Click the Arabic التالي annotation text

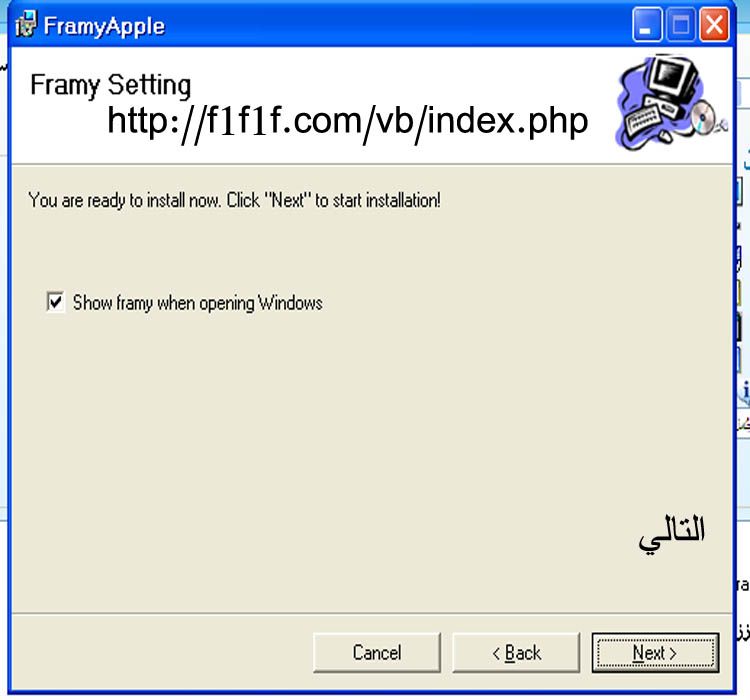point(672,534)
